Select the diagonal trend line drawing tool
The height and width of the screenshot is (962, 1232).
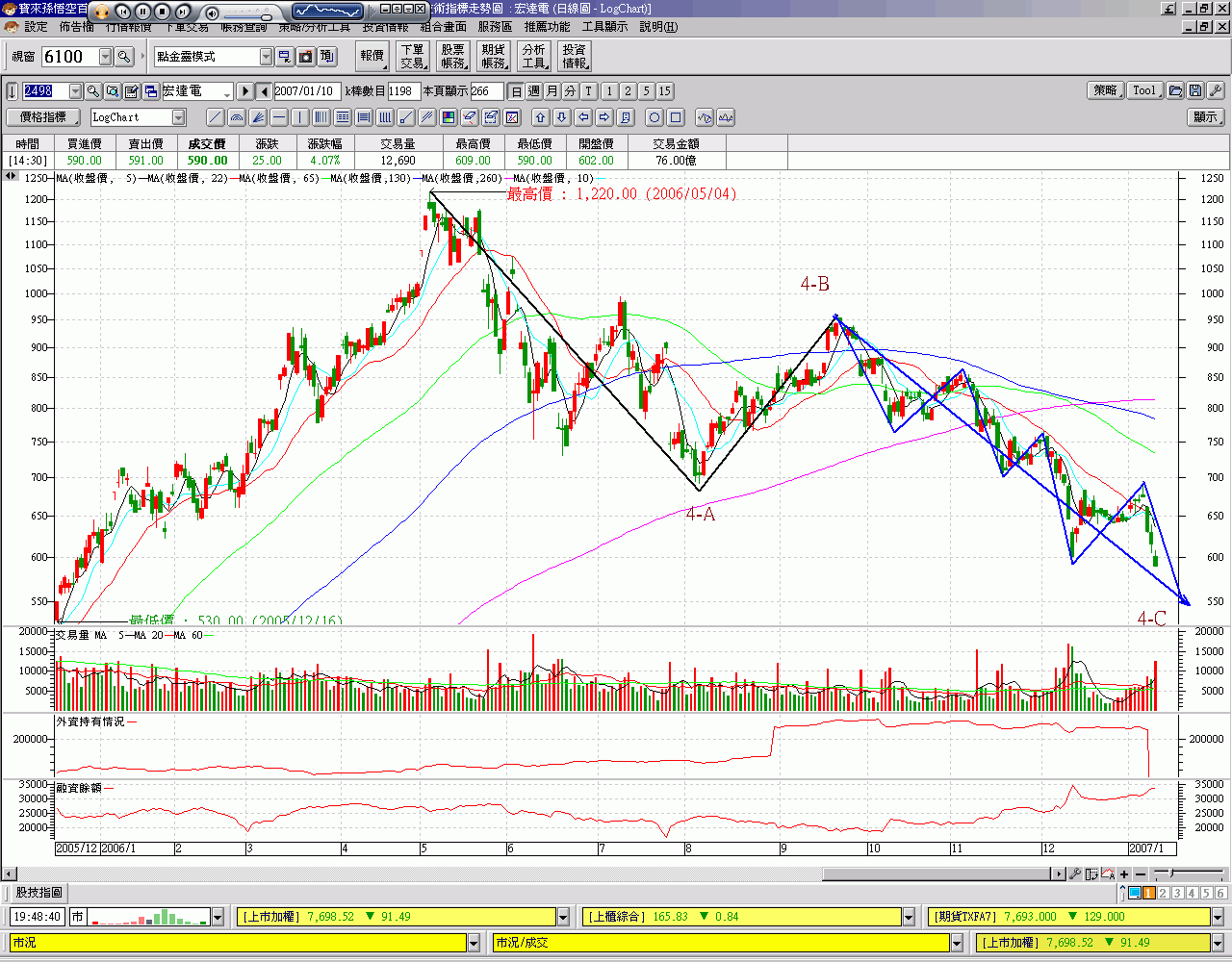[216, 117]
